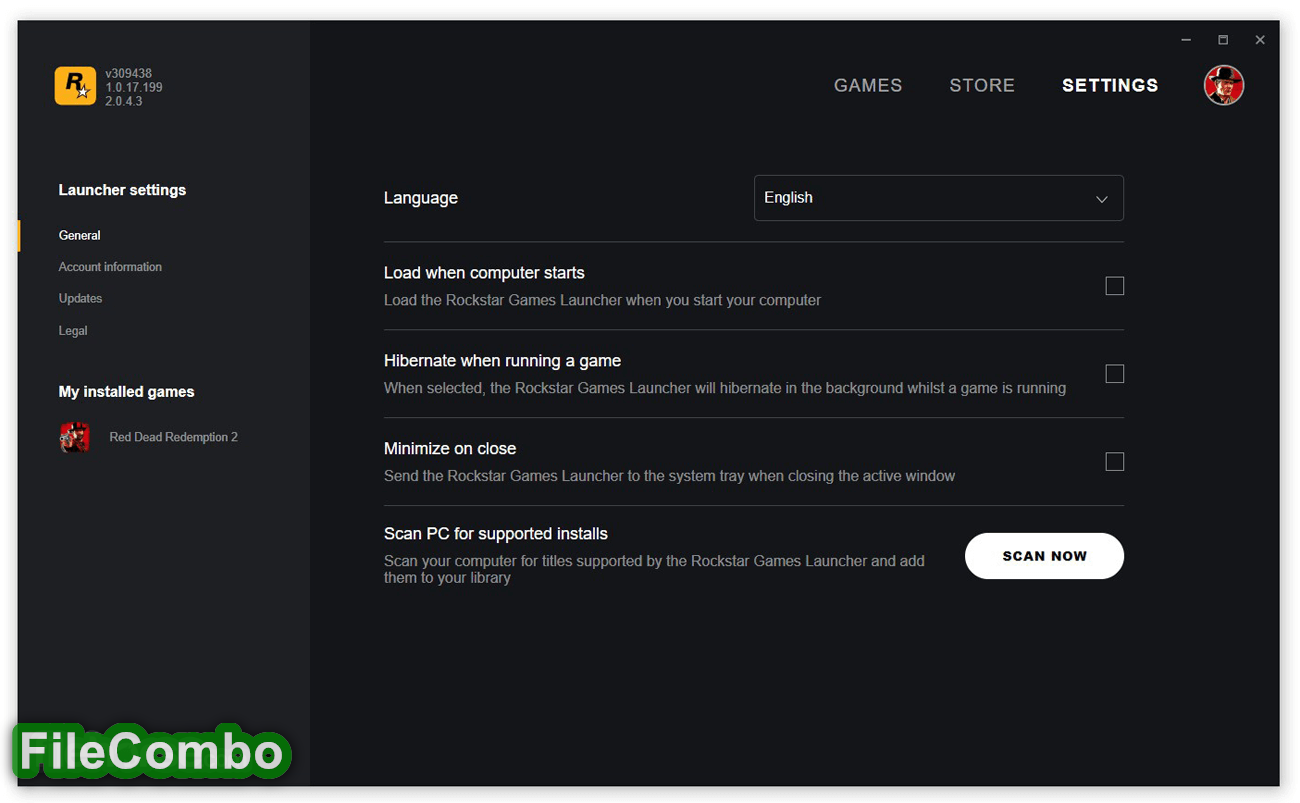Viewport: 1300px width, 803px height.
Task: Click the version text 1.0.17.199
Action: click(134, 88)
